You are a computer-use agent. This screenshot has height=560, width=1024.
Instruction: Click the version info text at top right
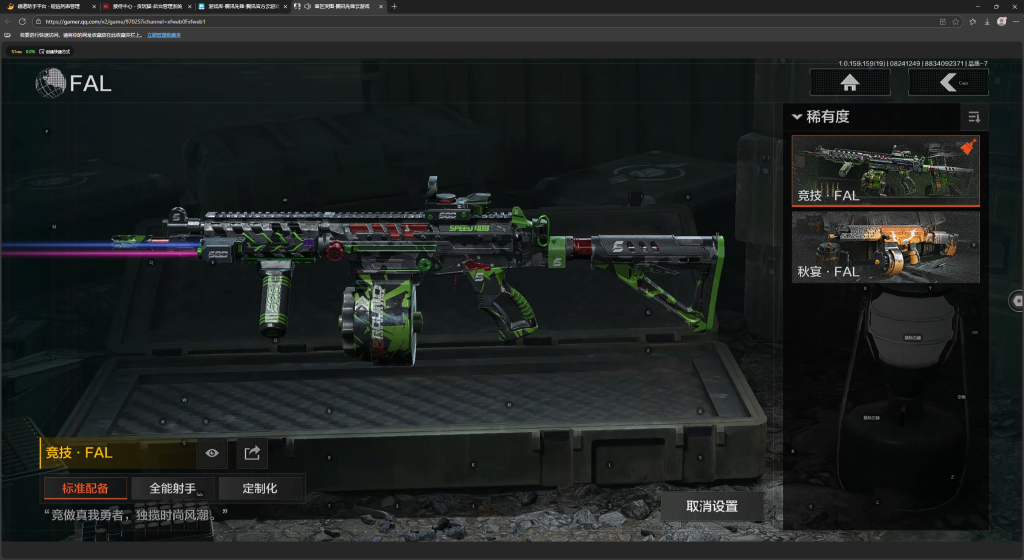click(912, 63)
